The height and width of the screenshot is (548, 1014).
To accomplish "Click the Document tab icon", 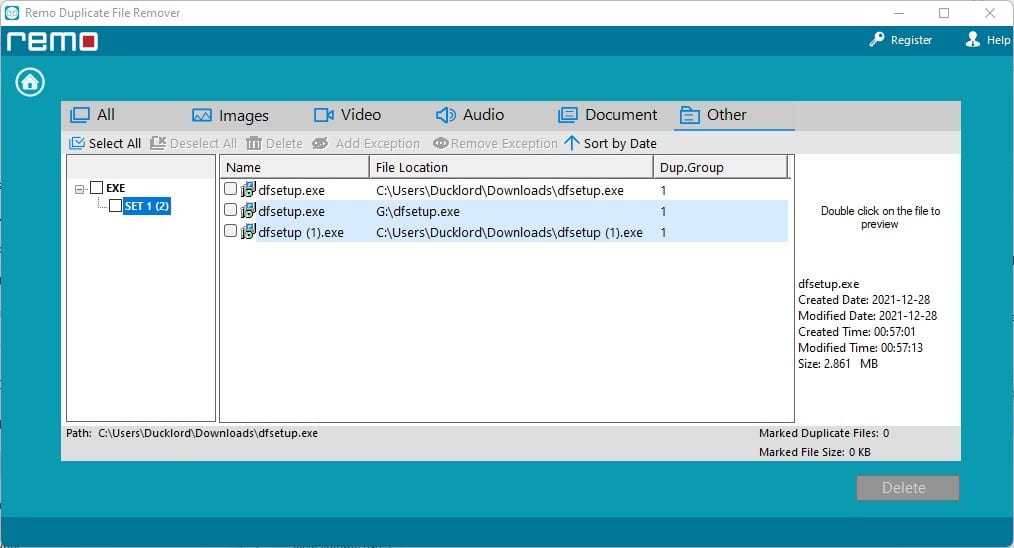I will pos(567,115).
